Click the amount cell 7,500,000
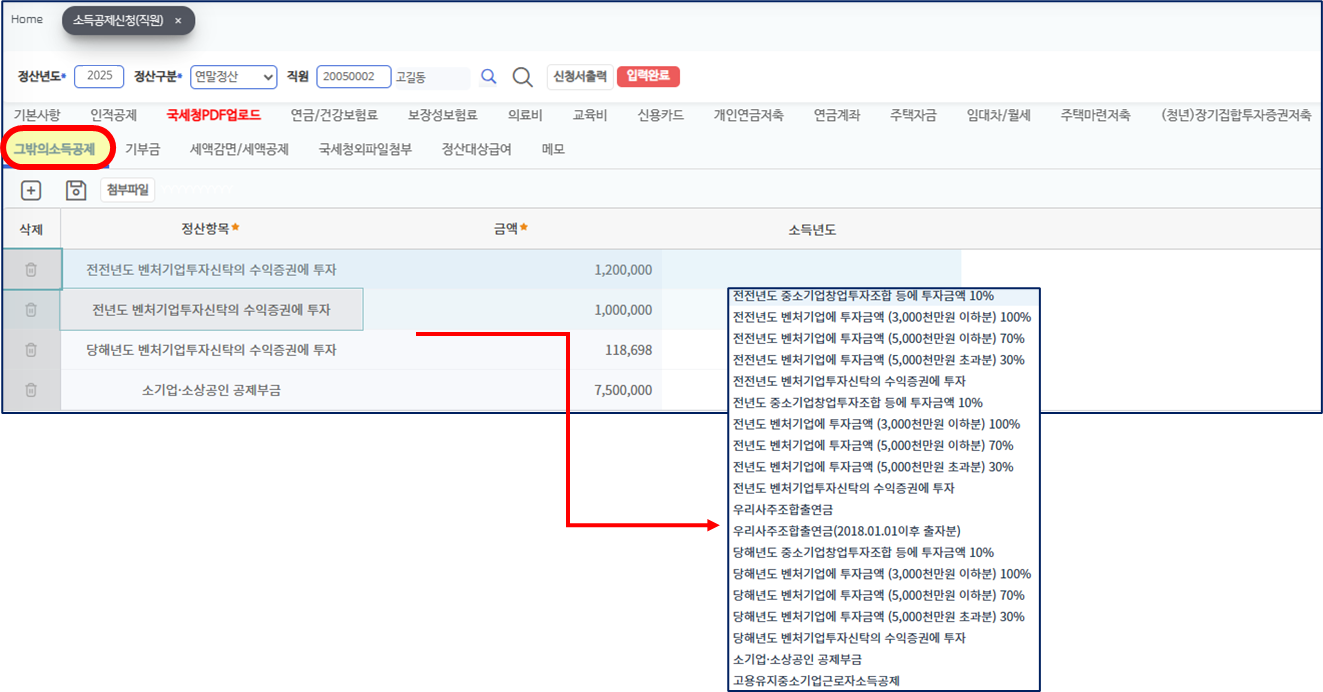The height and width of the screenshot is (692, 1323). (511, 390)
